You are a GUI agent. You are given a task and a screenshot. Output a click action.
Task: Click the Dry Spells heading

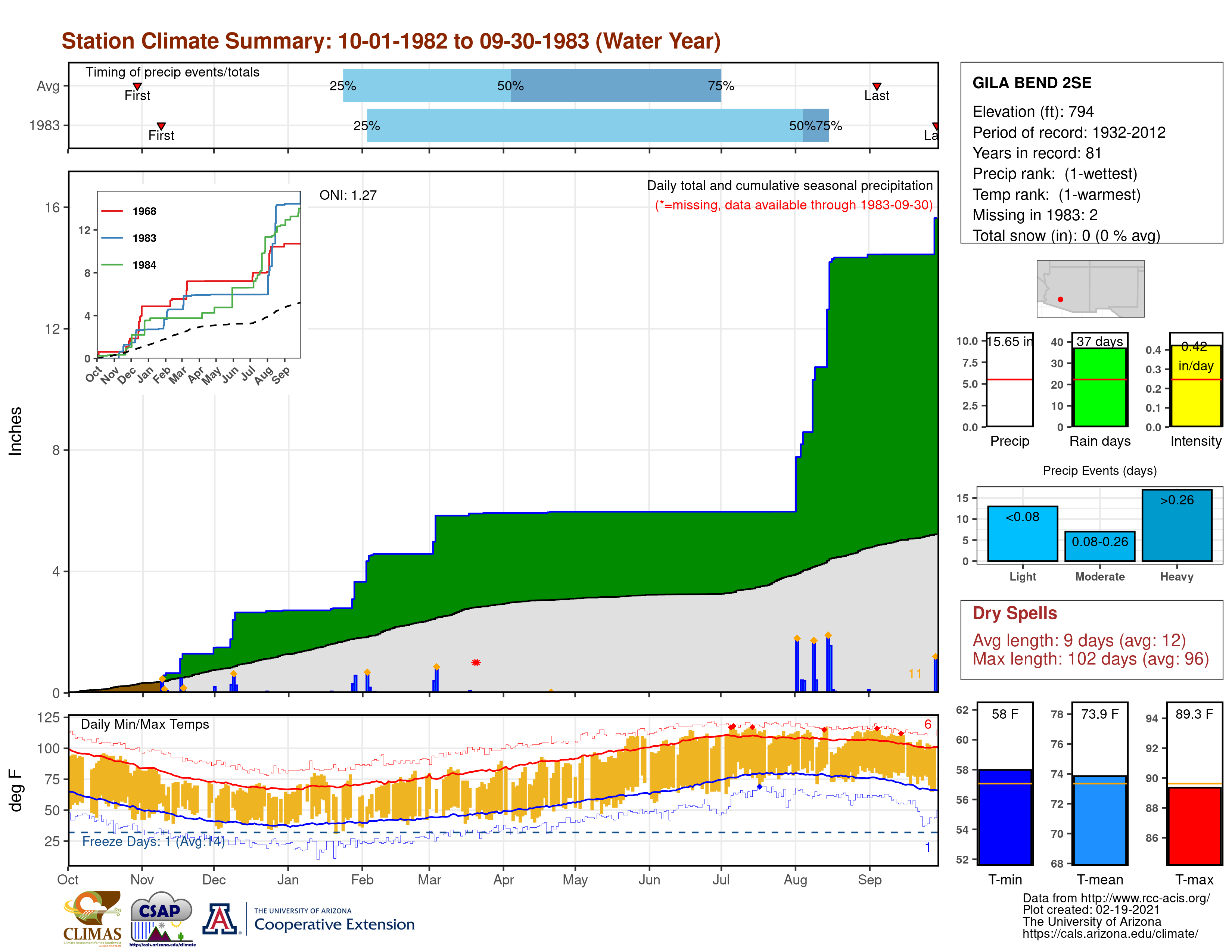1014,613
